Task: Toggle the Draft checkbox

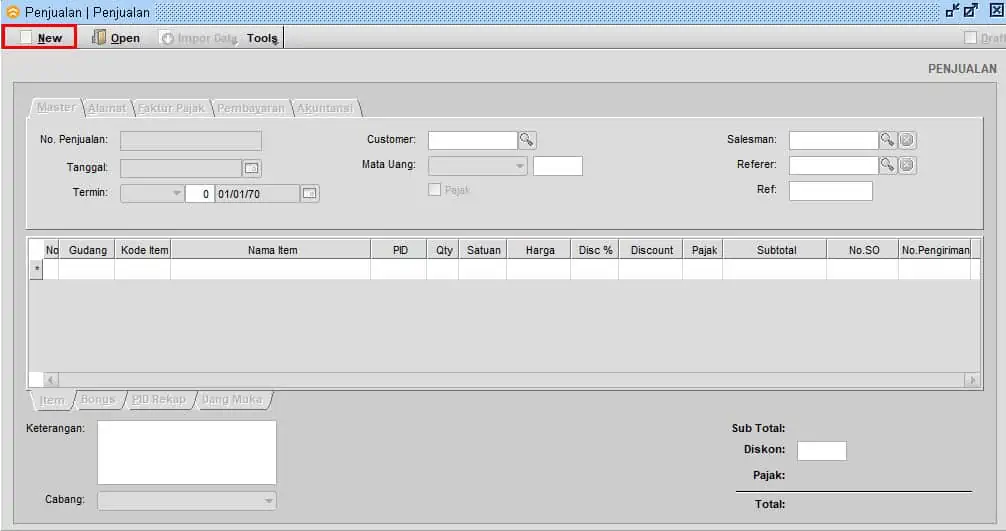Action: [970, 38]
